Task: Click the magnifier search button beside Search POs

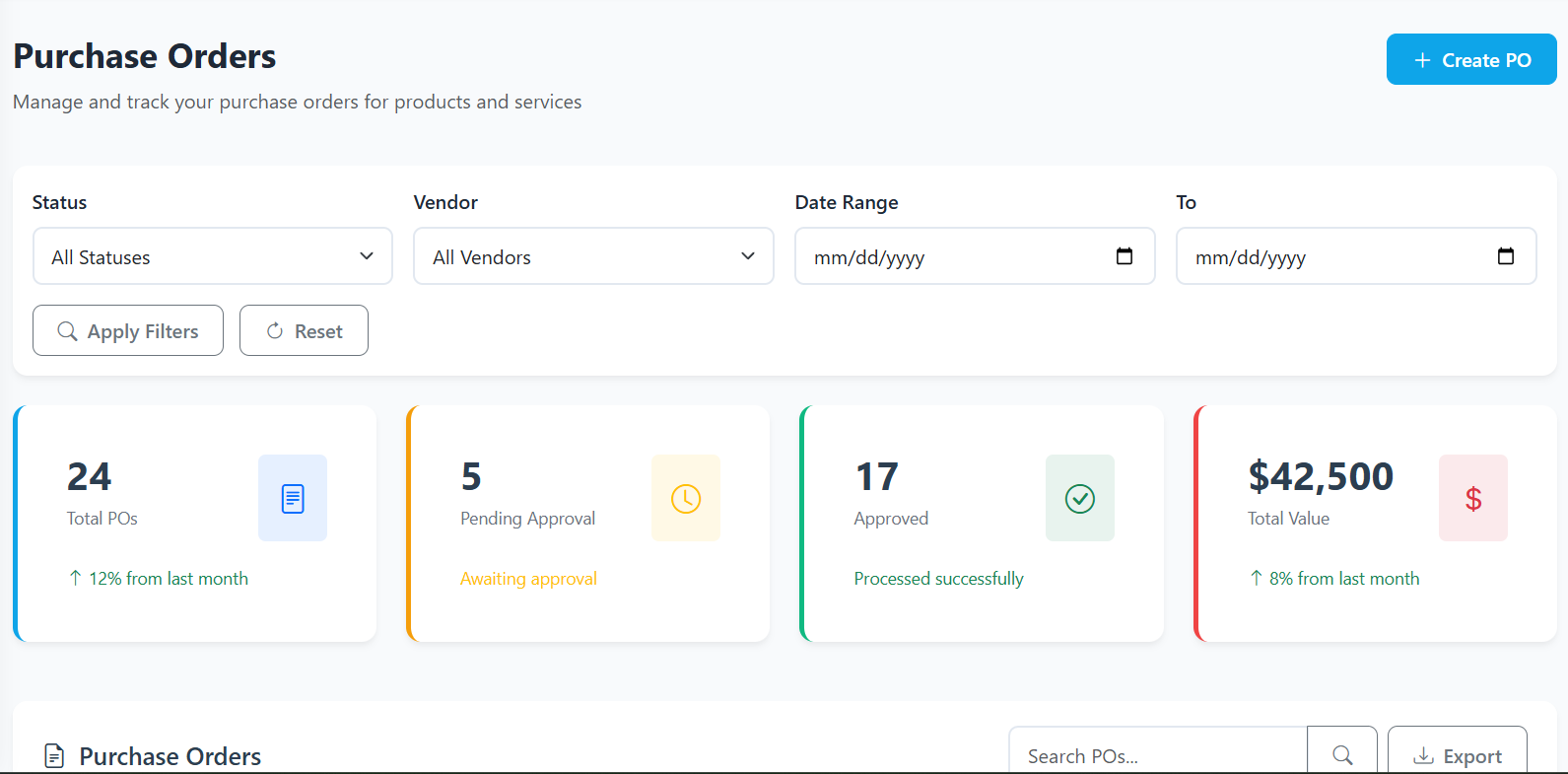Action: pos(1341,754)
